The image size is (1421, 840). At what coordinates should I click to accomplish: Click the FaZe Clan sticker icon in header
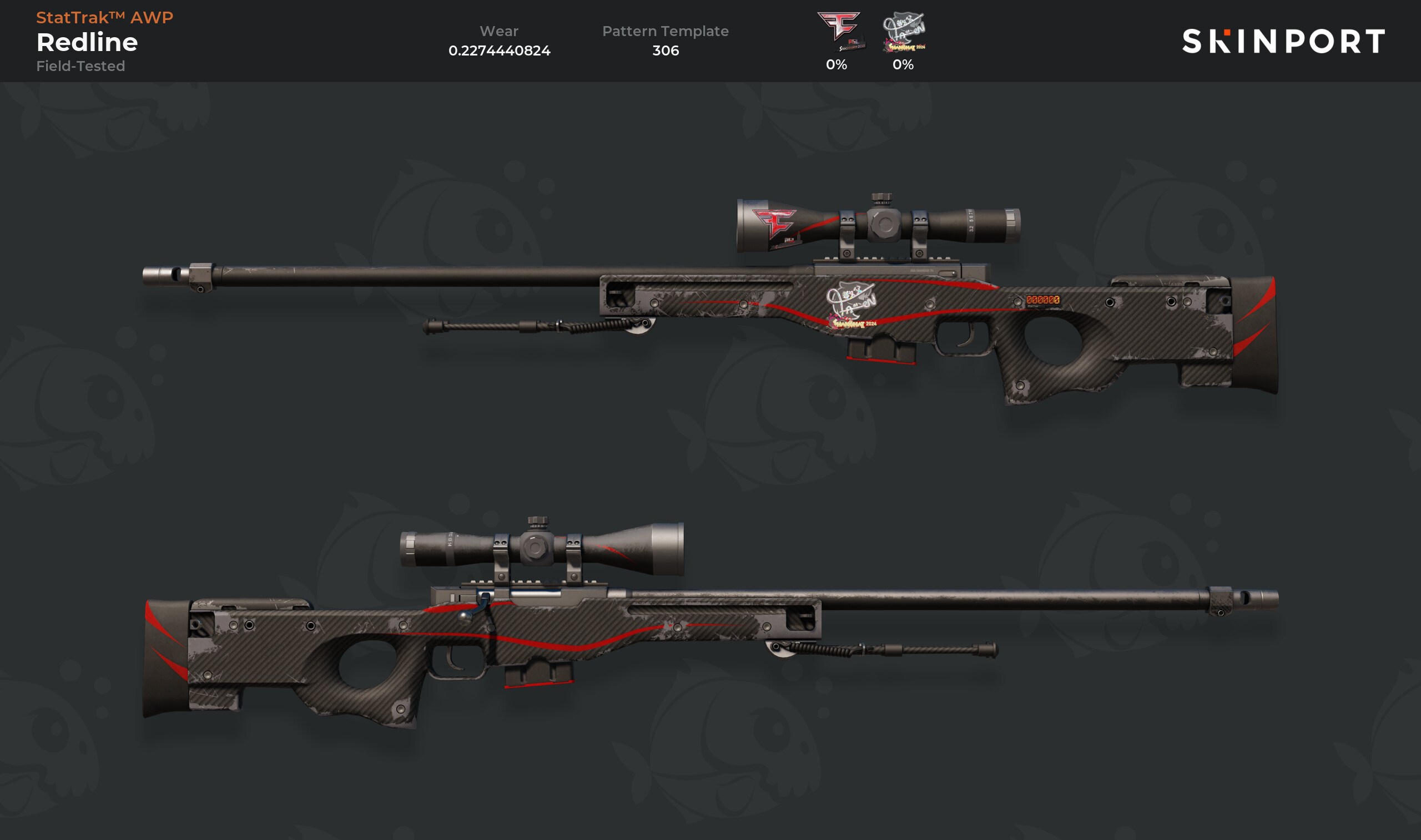[x=840, y=31]
